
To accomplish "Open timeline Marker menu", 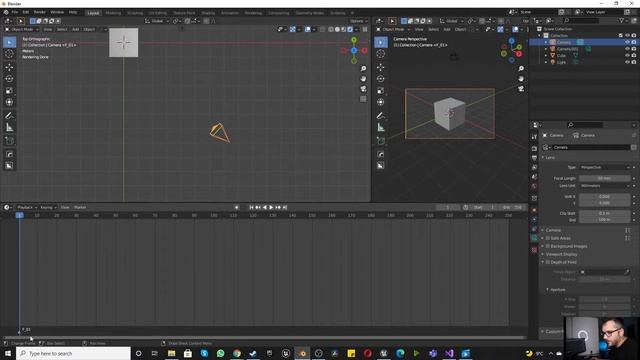I will (80, 207).
